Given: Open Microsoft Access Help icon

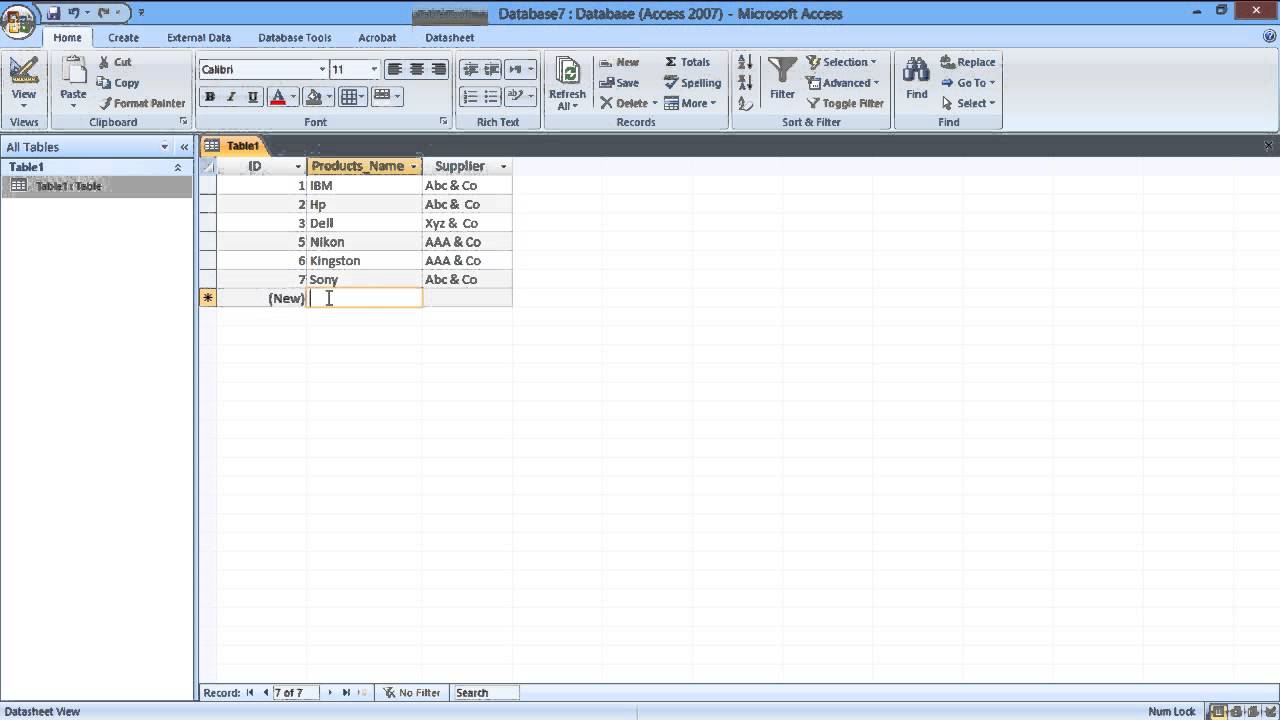Looking at the screenshot, I should pyautogui.click(x=1269, y=37).
